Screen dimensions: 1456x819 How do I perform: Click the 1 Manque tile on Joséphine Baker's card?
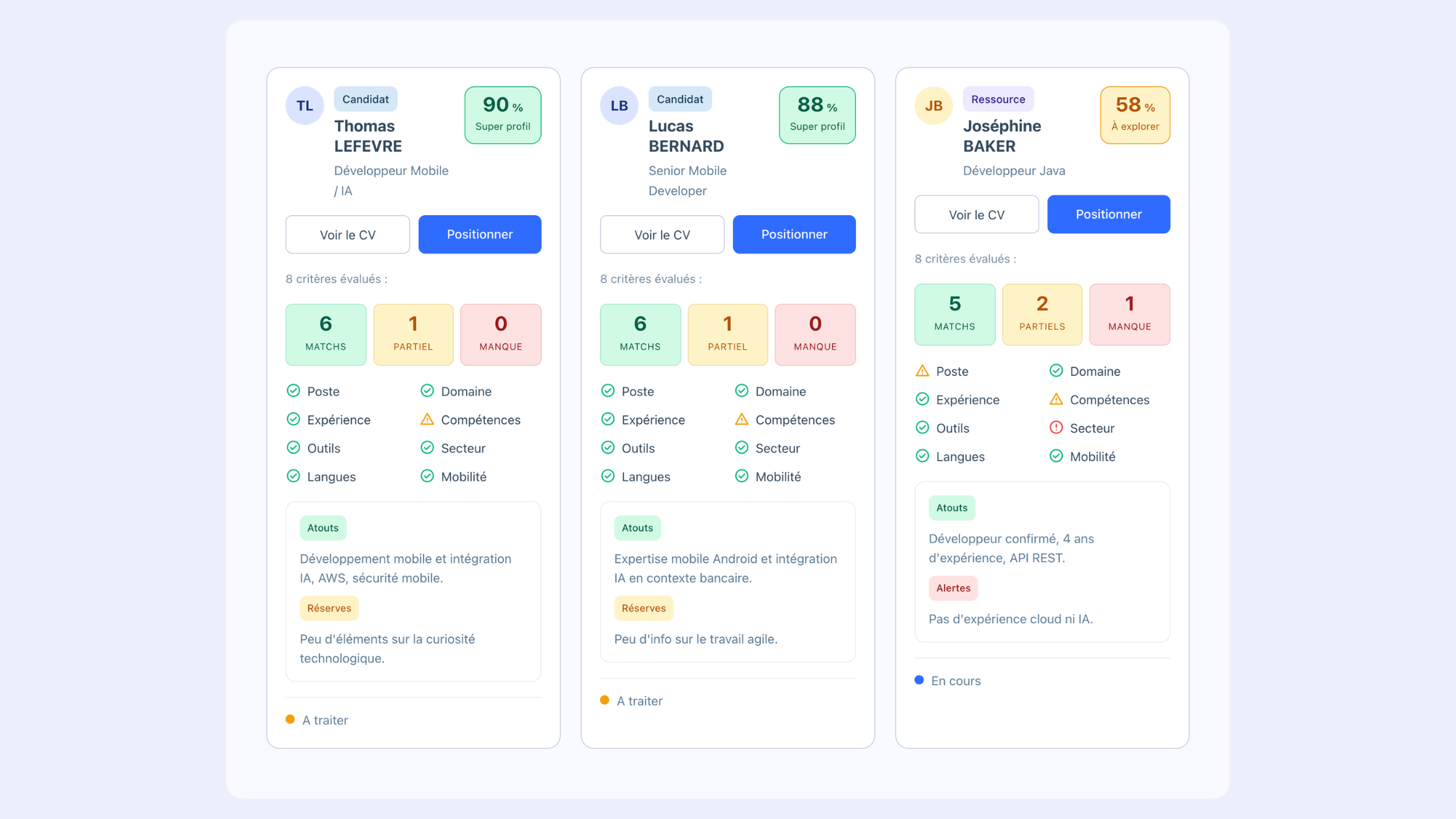(x=1130, y=315)
